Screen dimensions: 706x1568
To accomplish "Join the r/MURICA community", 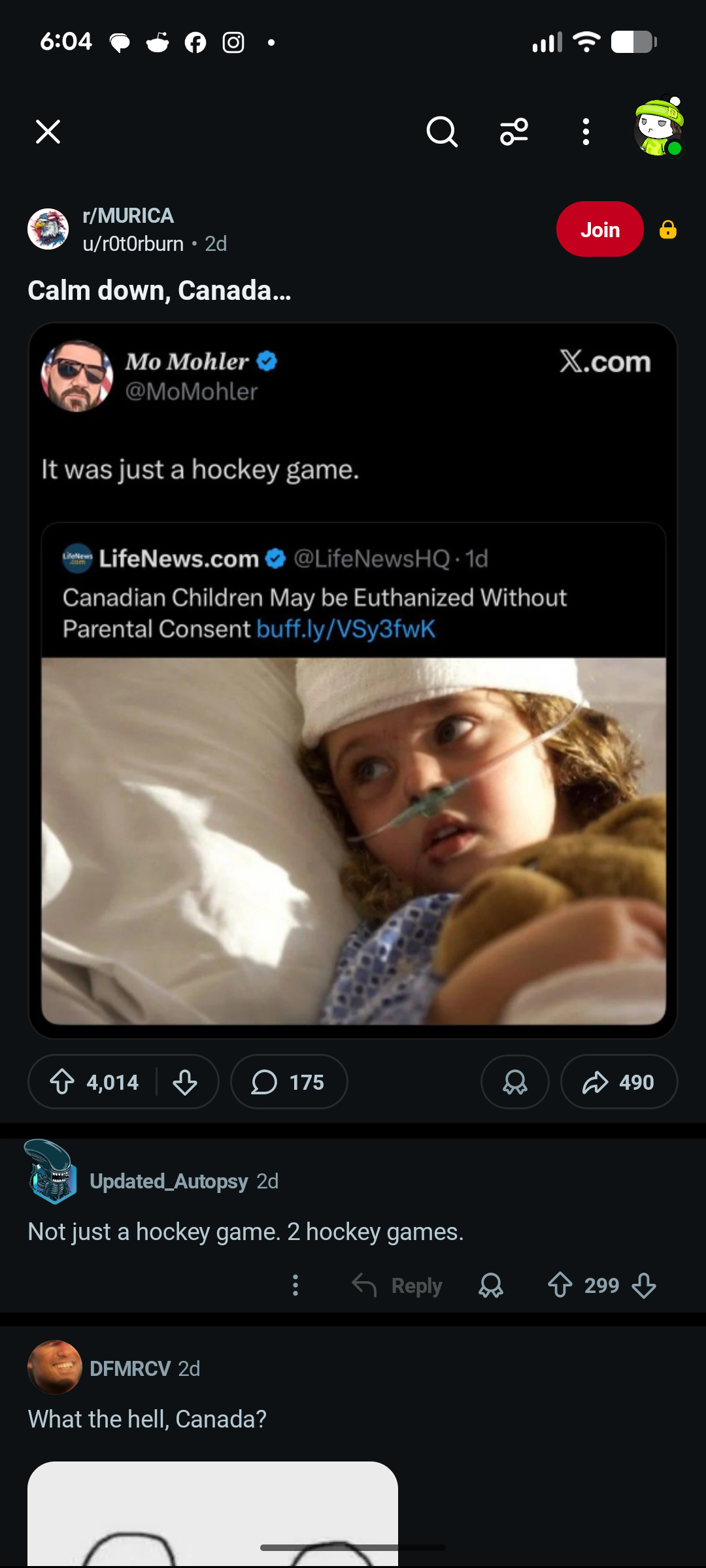I will 599,229.
